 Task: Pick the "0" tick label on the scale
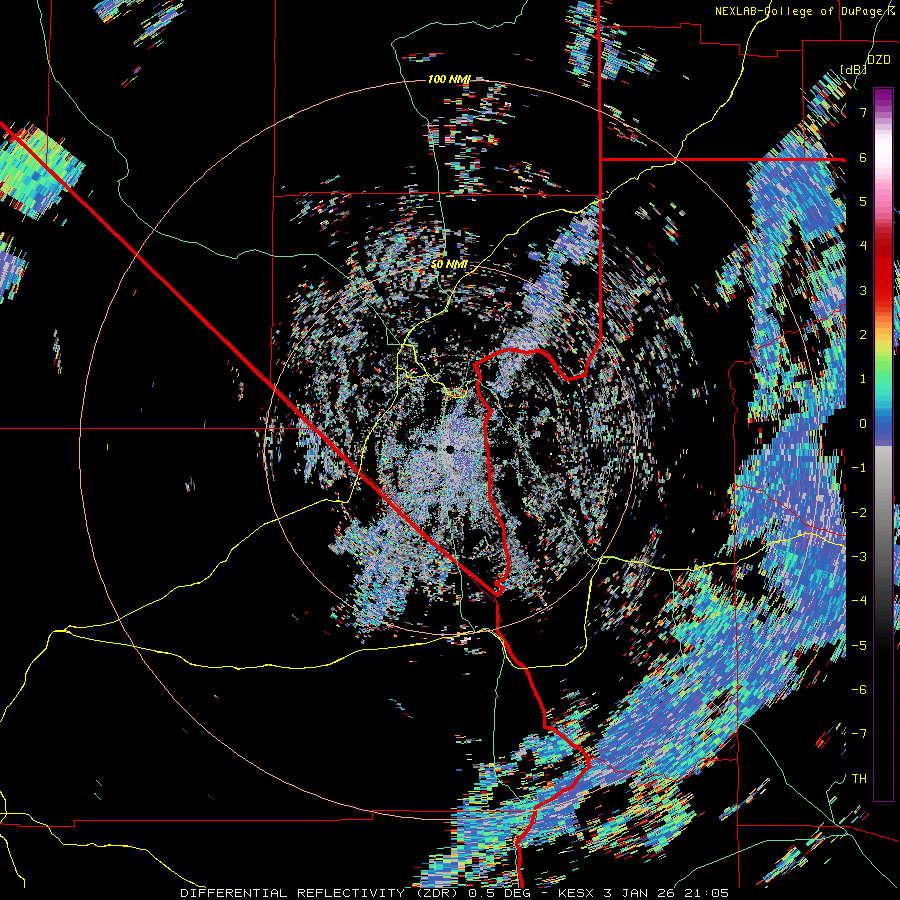click(863, 424)
